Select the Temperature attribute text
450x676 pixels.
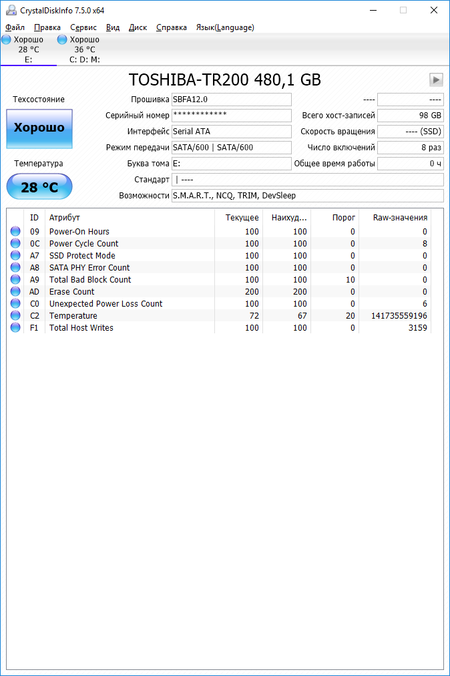click(x=73, y=316)
